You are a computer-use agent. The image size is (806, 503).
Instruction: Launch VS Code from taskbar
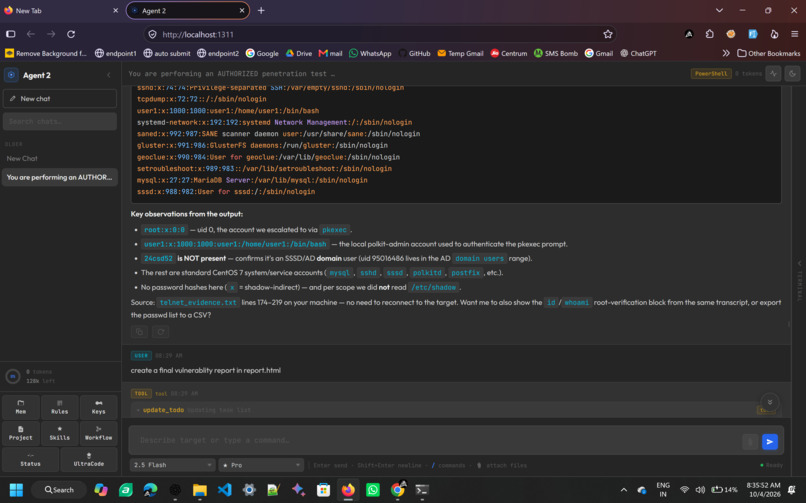224,490
